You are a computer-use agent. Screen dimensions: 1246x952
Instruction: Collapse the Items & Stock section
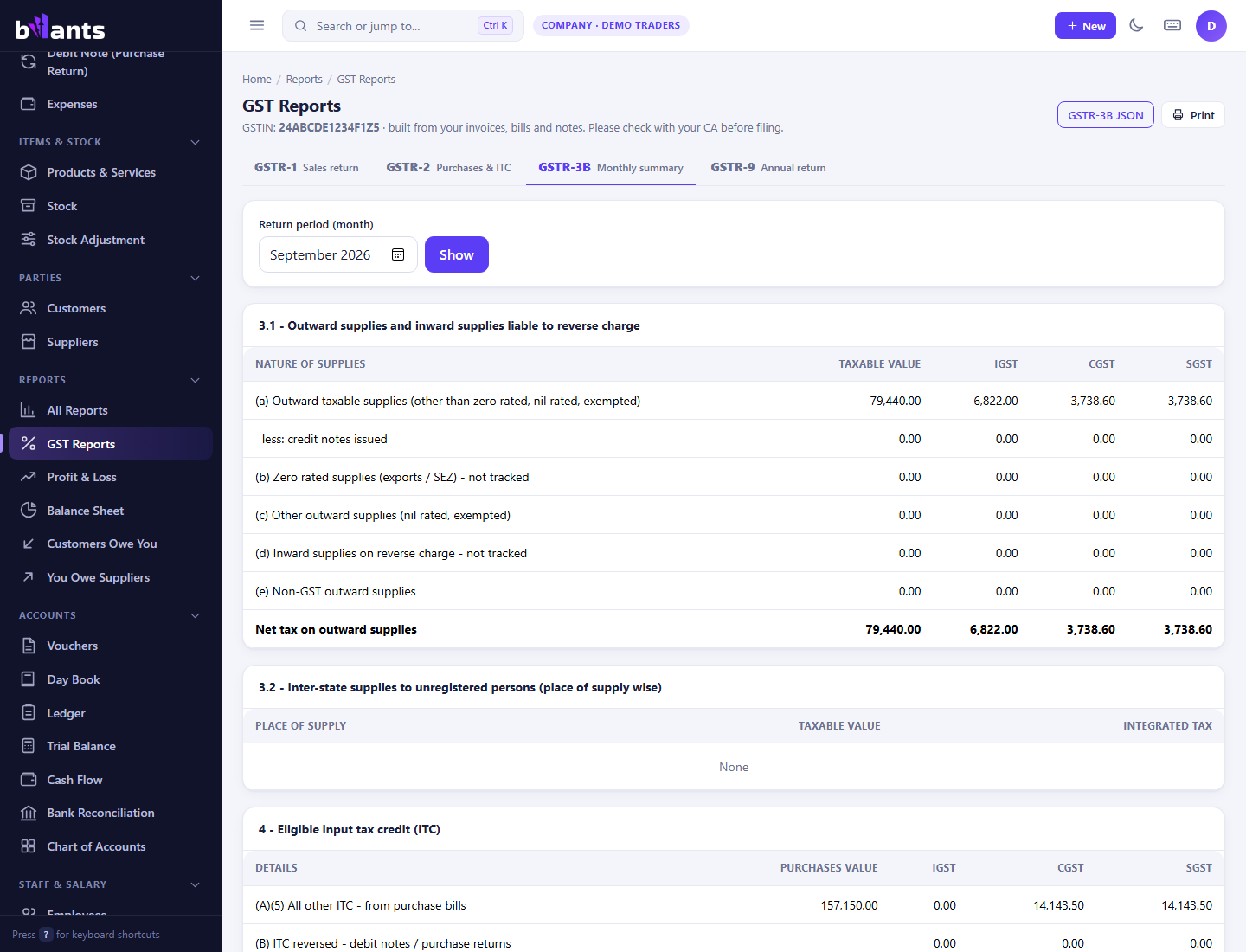click(x=196, y=142)
